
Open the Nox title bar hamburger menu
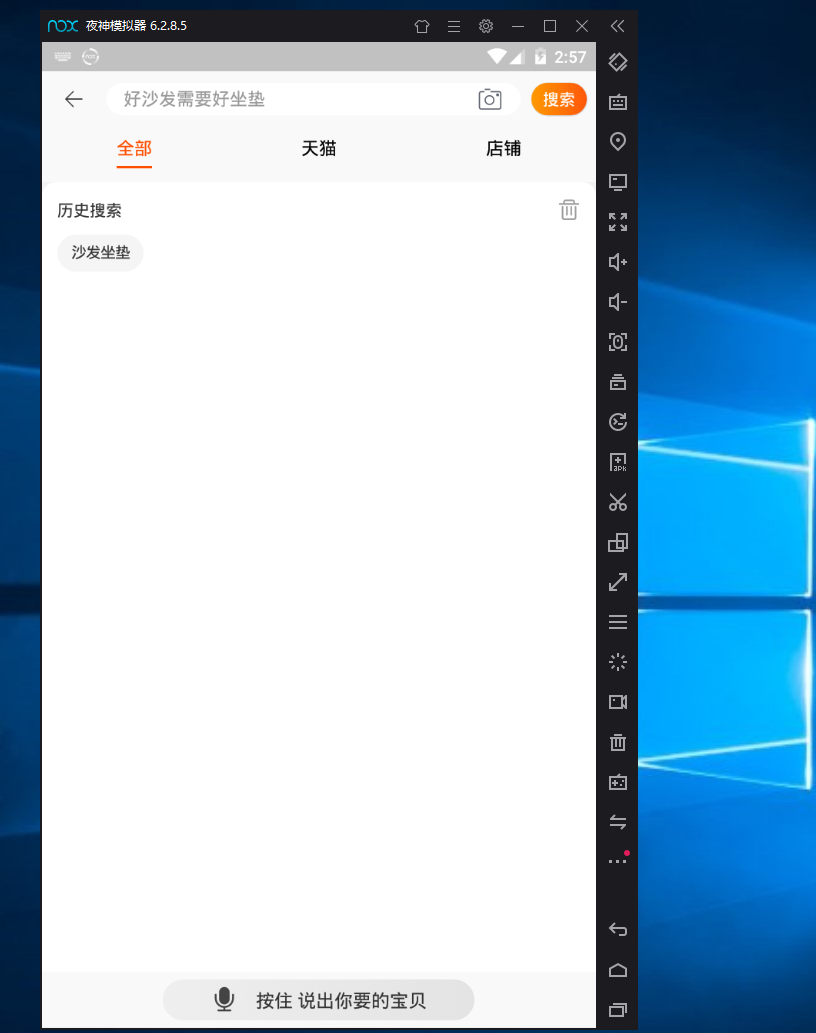tap(454, 26)
